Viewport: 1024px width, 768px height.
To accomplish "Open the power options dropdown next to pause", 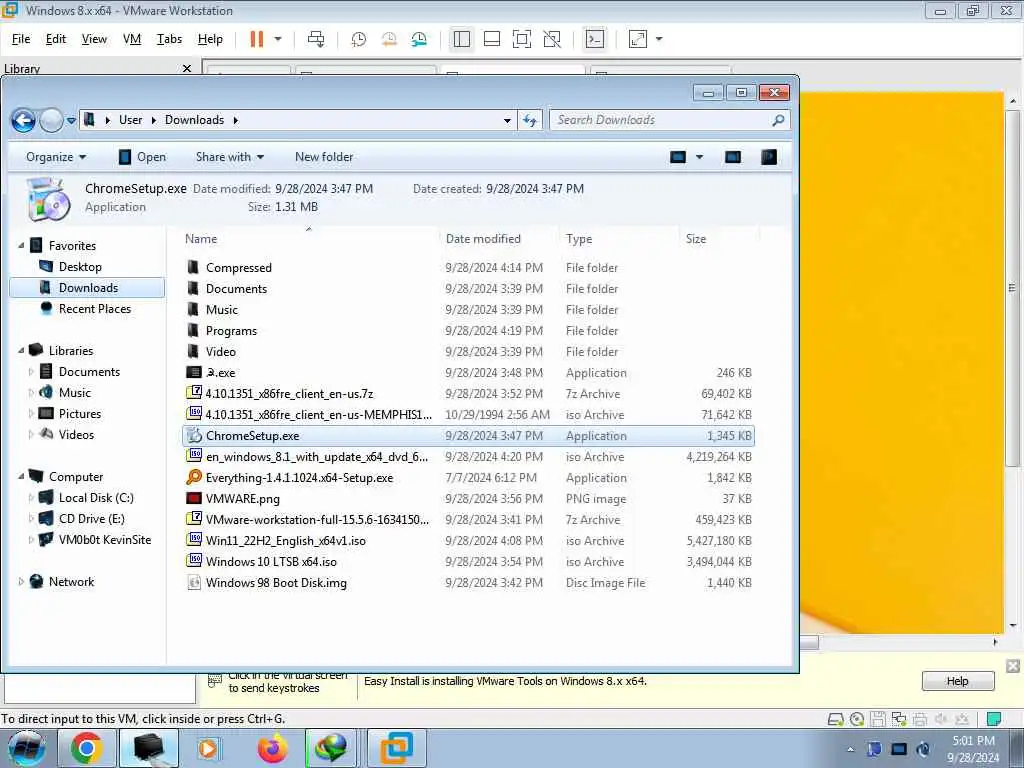I will [x=278, y=39].
